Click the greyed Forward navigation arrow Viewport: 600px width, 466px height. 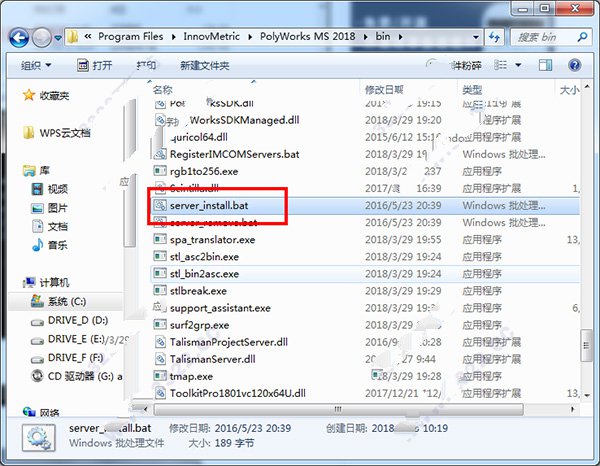point(41,37)
